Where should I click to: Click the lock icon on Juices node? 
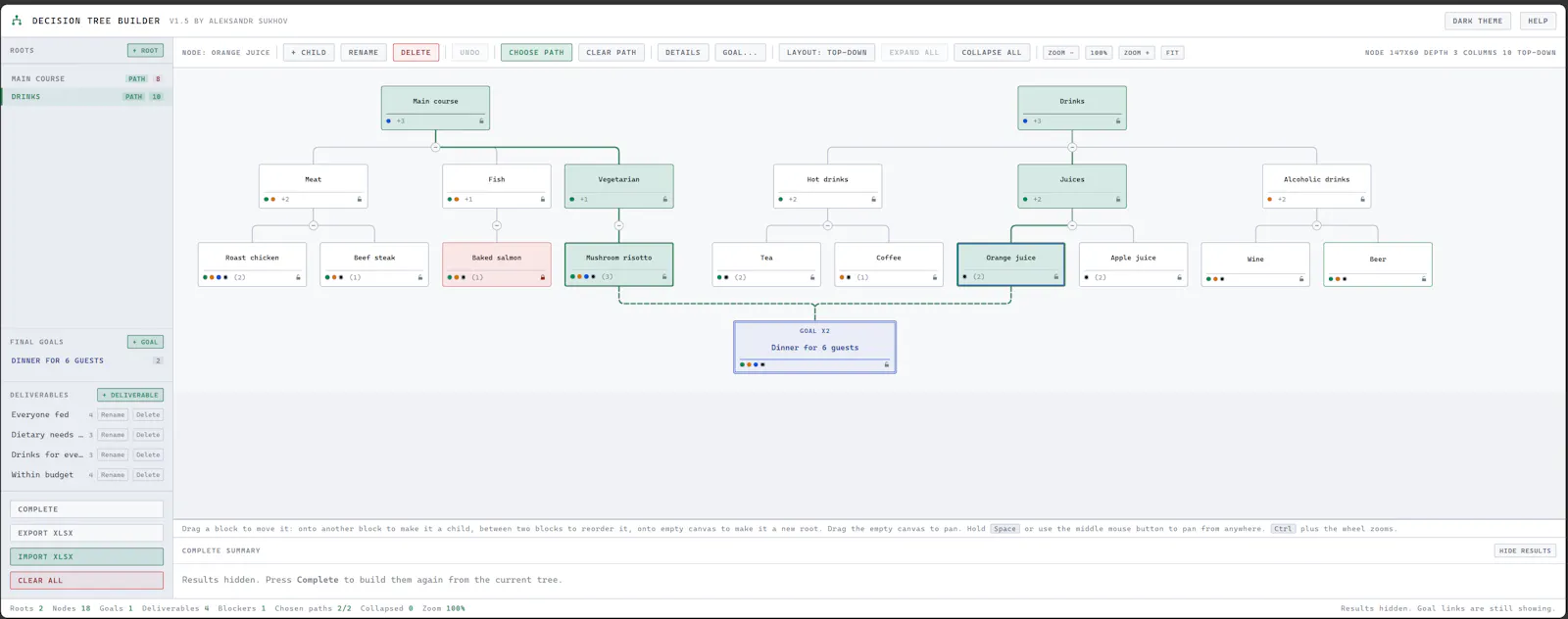[x=1117, y=200]
